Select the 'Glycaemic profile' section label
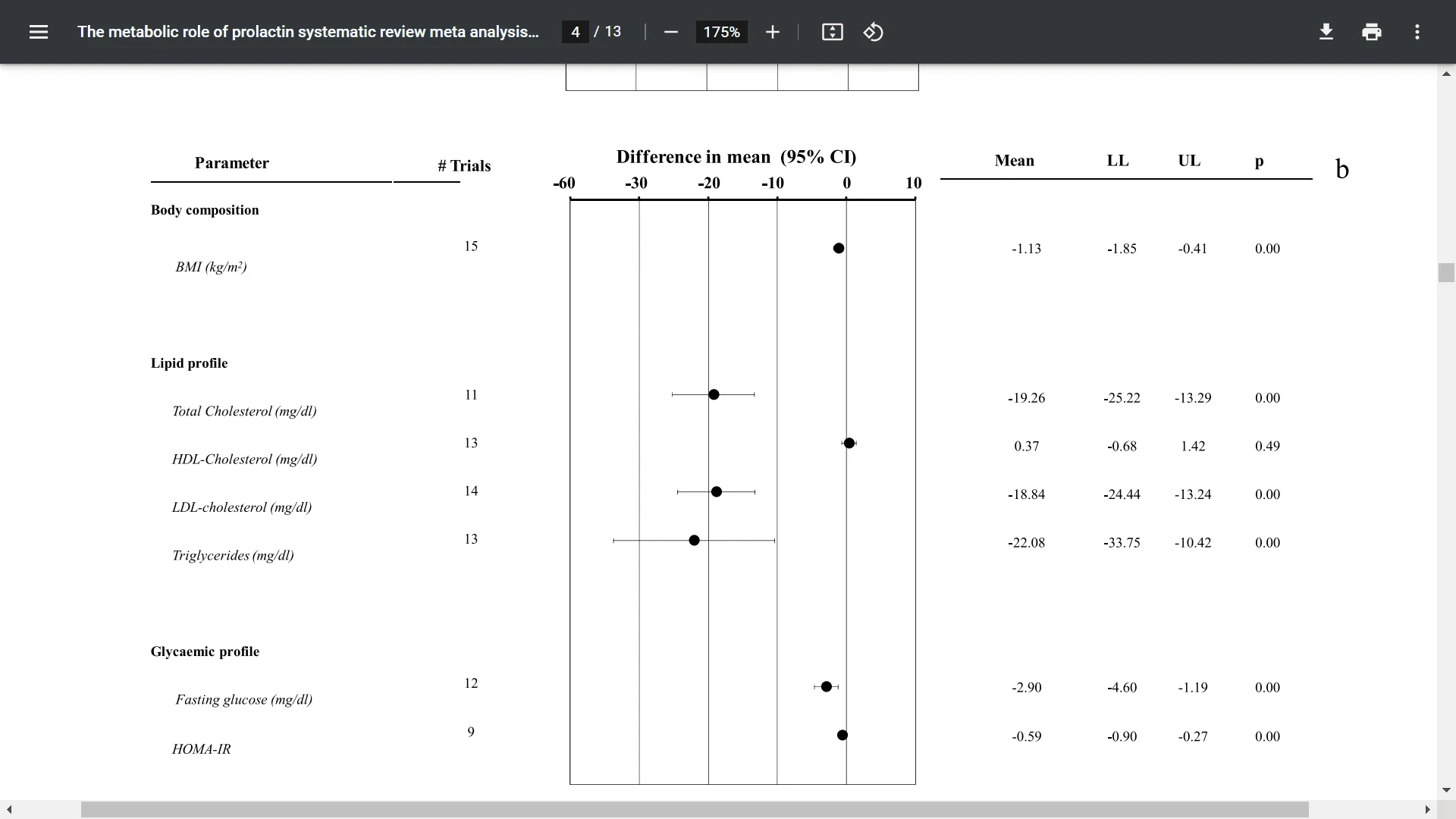1456x819 pixels. [205, 651]
